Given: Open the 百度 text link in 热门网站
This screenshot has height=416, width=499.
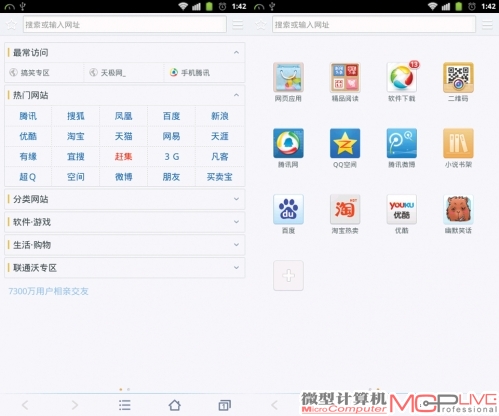Looking at the screenshot, I should [x=171, y=116].
